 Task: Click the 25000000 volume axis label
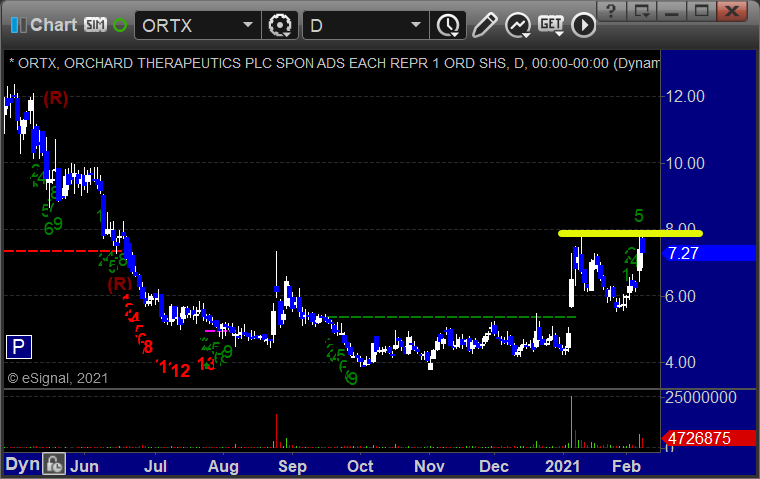[700, 398]
